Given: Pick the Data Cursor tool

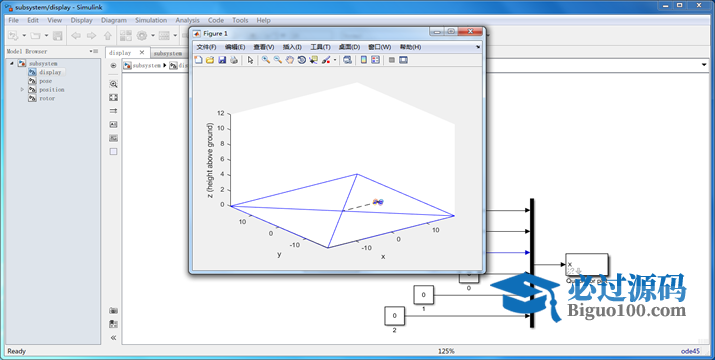Looking at the screenshot, I should click(x=313, y=60).
